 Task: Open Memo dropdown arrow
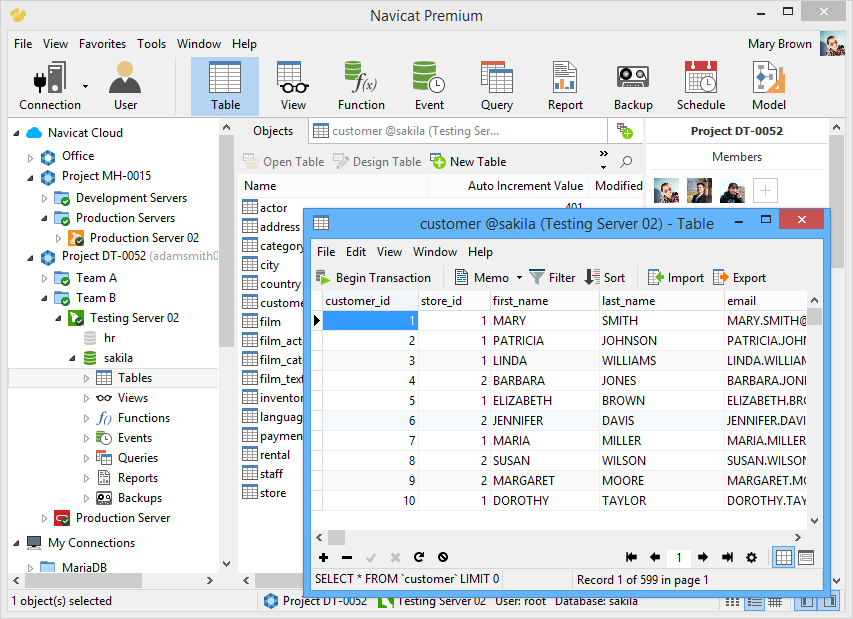pos(519,278)
